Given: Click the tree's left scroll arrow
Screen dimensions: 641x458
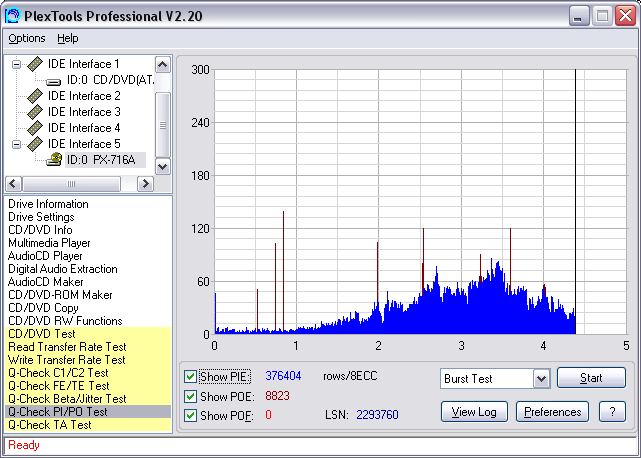Looking at the screenshot, I should pos(13,184).
